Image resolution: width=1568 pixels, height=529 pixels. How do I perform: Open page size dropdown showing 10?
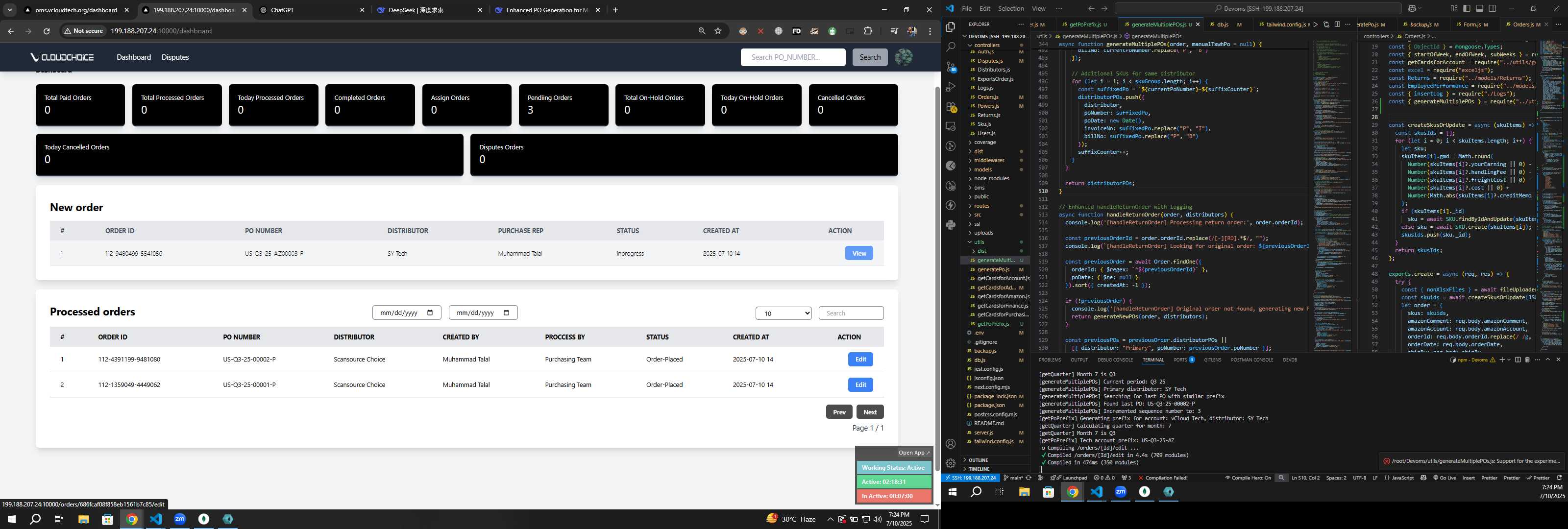[784, 313]
